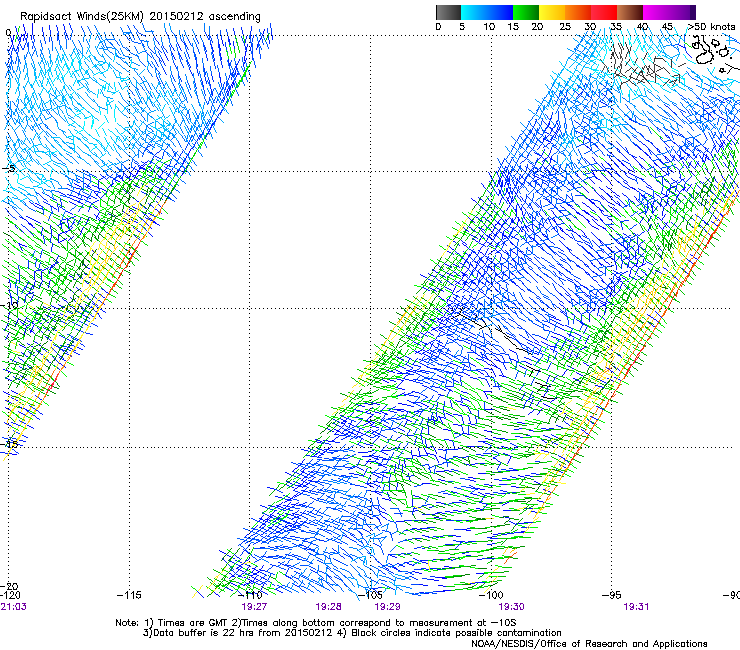
Task: Click the '19:29' pass time label
Action: tap(387, 607)
